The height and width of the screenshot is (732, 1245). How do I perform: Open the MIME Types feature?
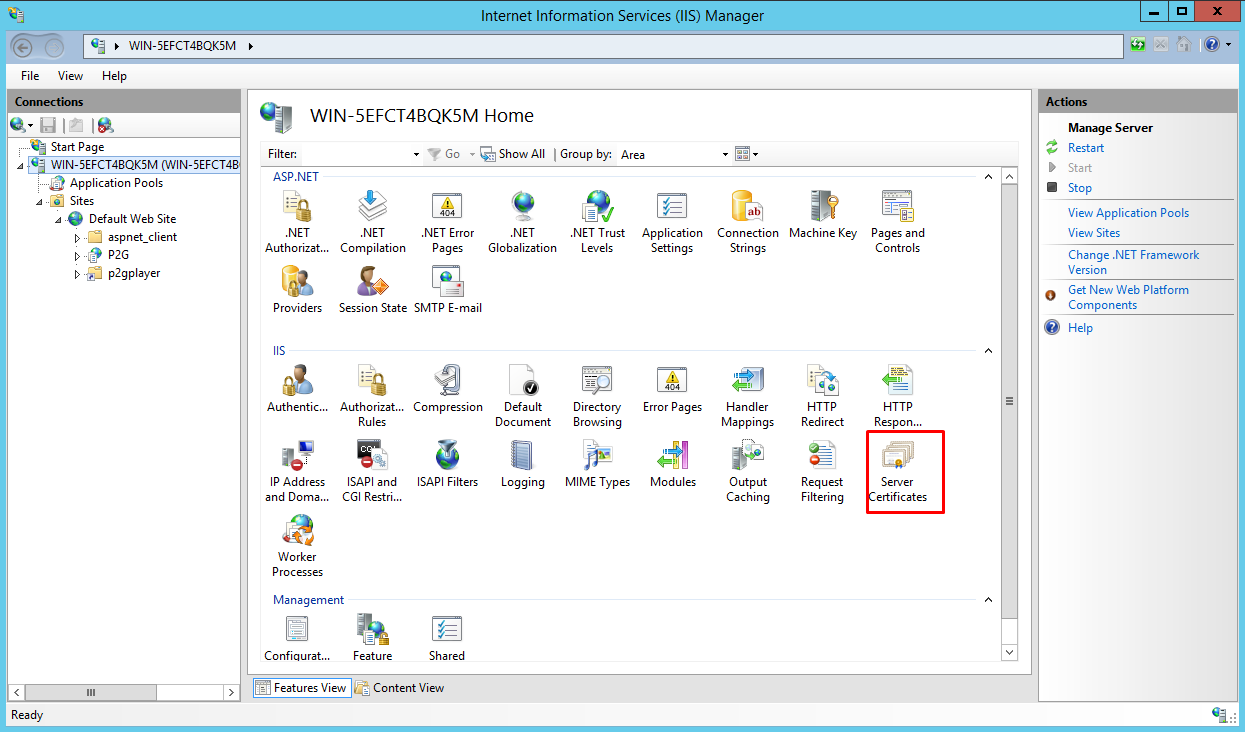pyautogui.click(x=597, y=464)
